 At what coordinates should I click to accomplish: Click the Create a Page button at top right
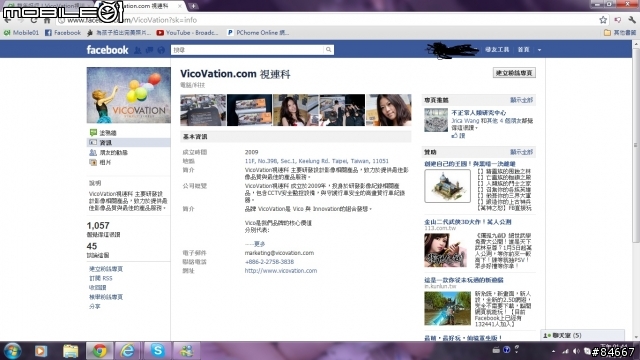[514, 73]
